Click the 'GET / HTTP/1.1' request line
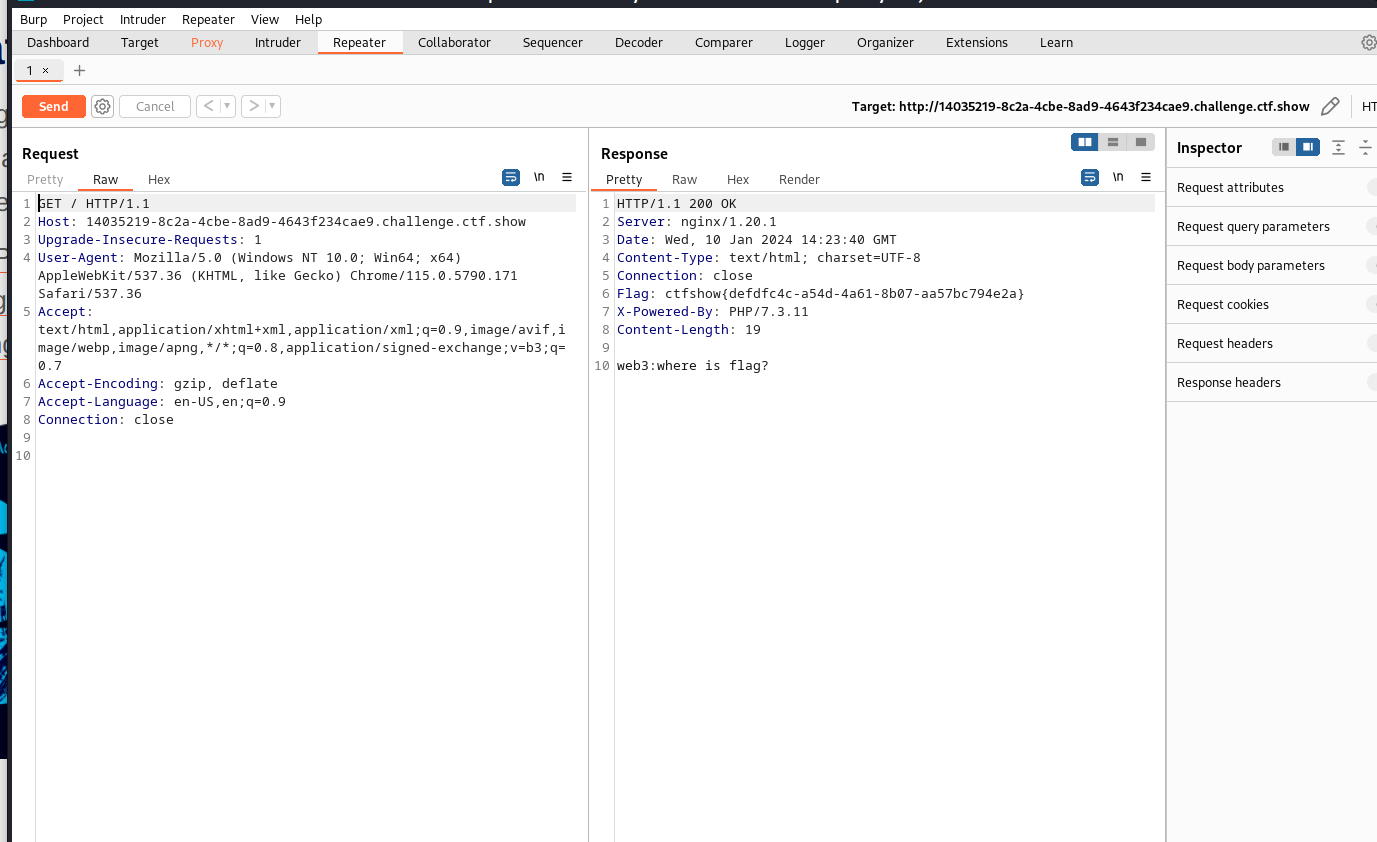This screenshot has width=1377, height=842. 94,203
